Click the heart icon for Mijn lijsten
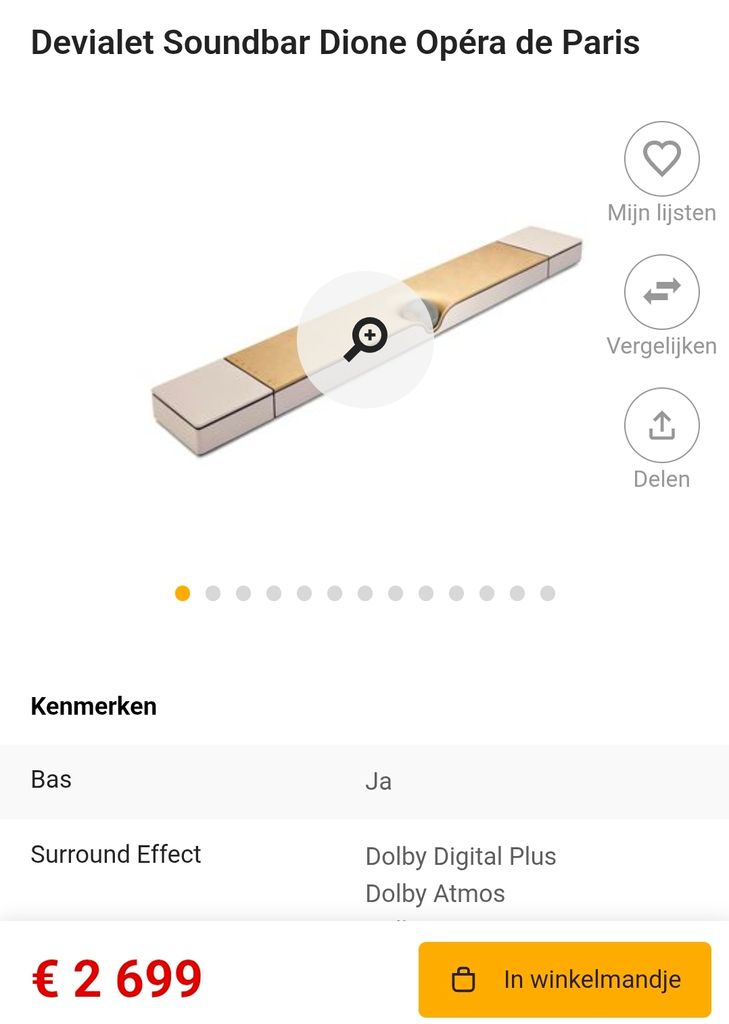The height and width of the screenshot is (1024, 729). [x=661, y=159]
